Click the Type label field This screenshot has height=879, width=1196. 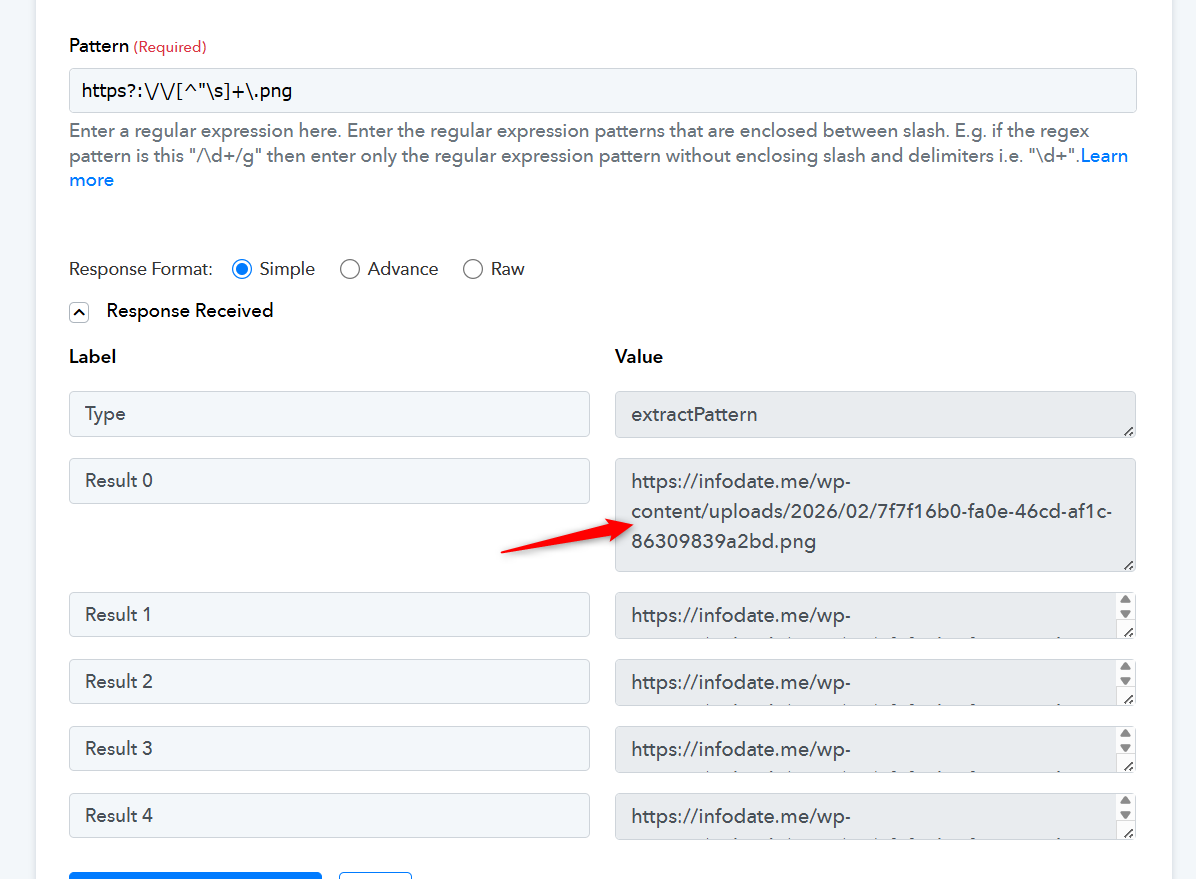(x=329, y=414)
